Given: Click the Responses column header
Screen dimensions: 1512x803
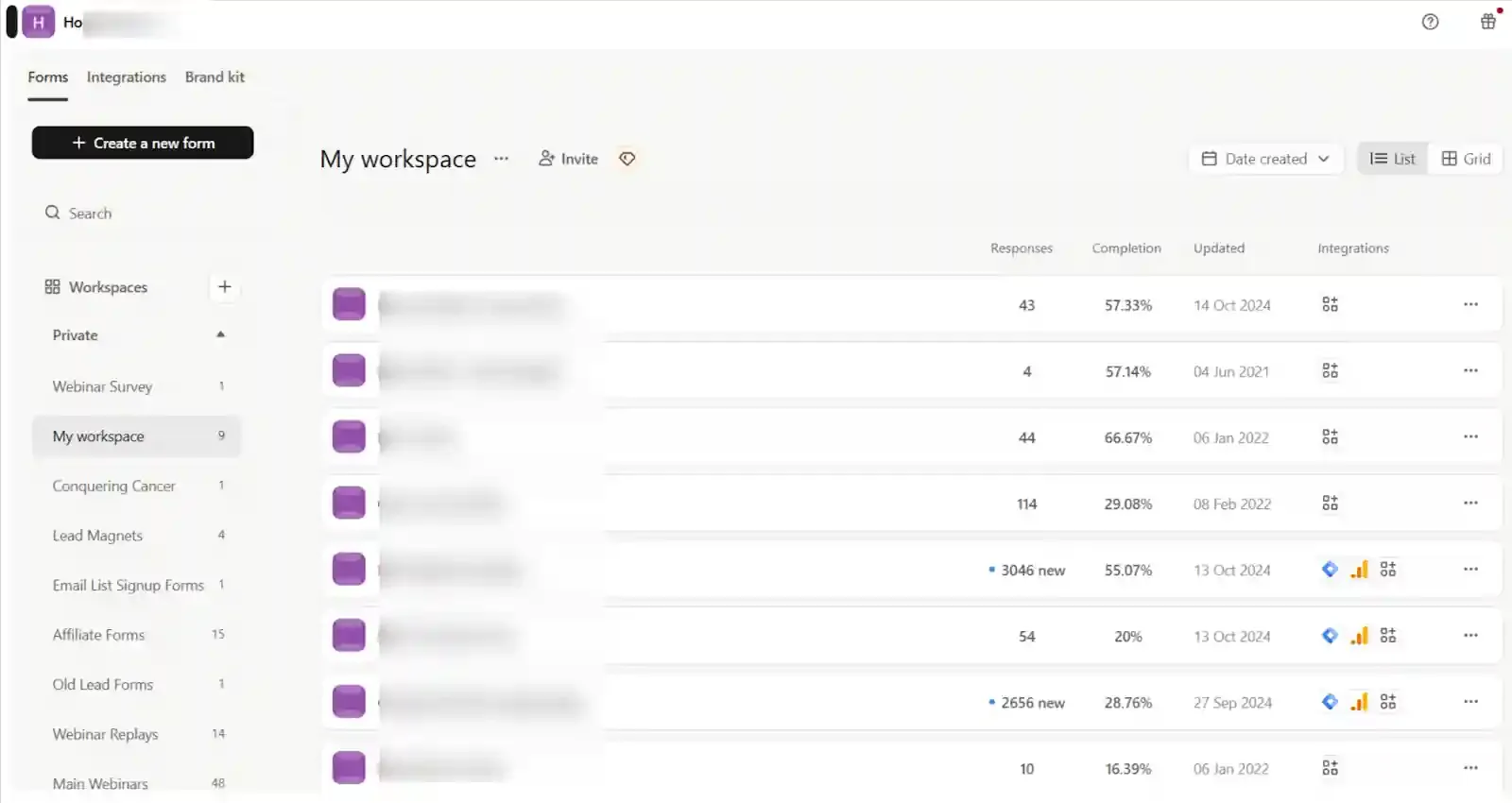Looking at the screenshot, I should tap(1022, 248).
